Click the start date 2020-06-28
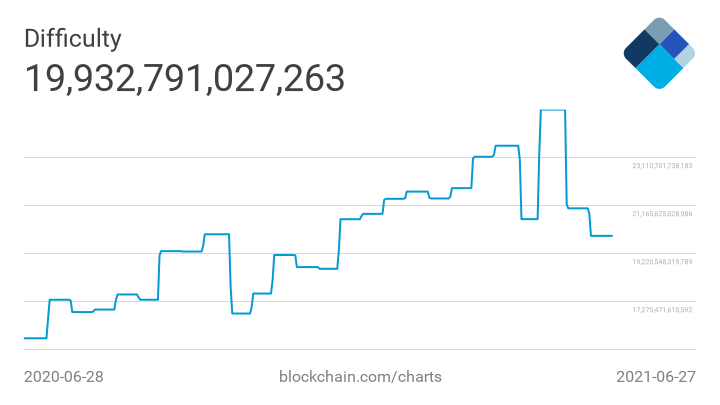720x405 pixels. click(64, 377)
